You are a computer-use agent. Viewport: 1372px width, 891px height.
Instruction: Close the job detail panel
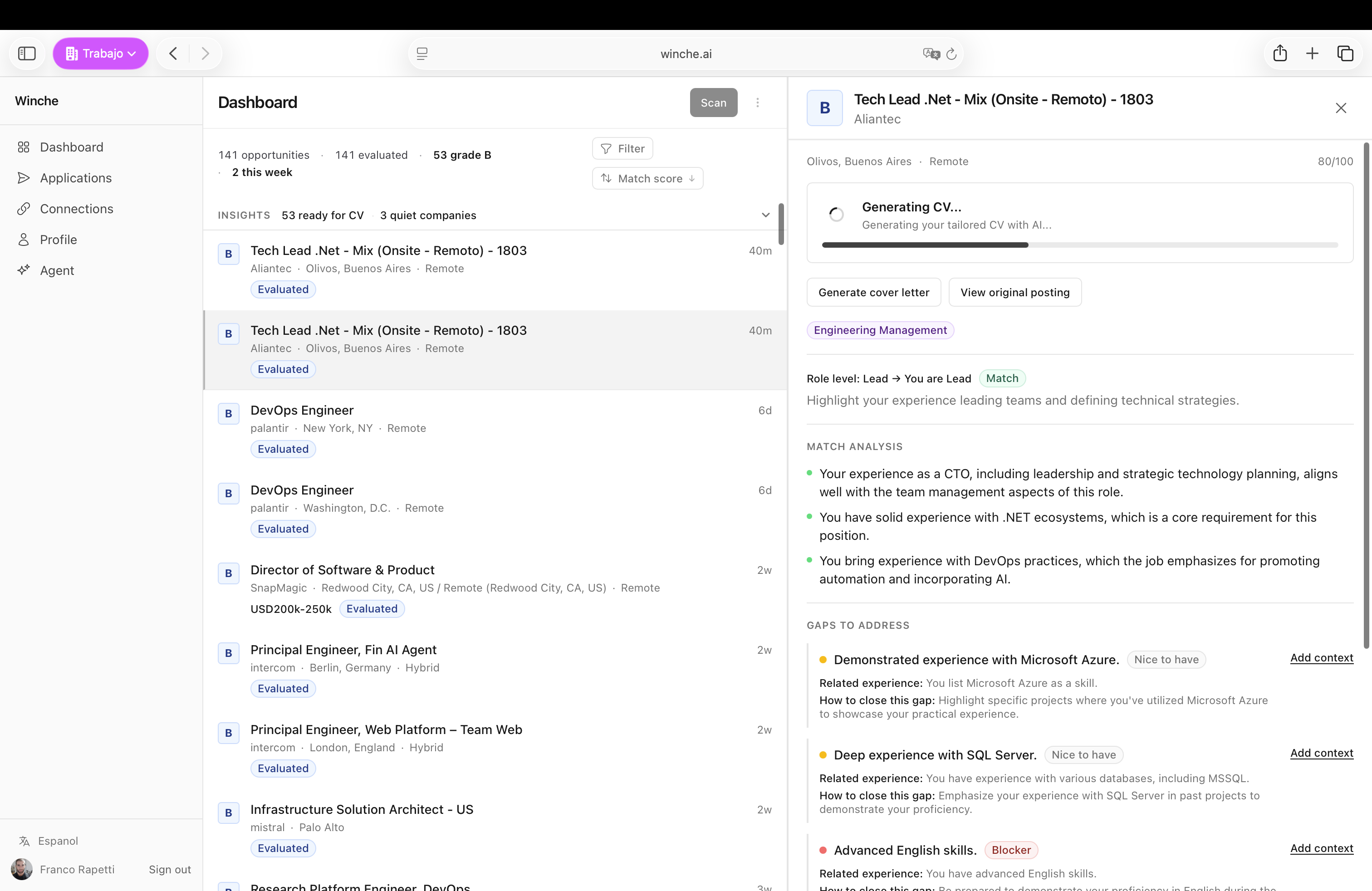pyautogui.click(x=1341, y=108)
